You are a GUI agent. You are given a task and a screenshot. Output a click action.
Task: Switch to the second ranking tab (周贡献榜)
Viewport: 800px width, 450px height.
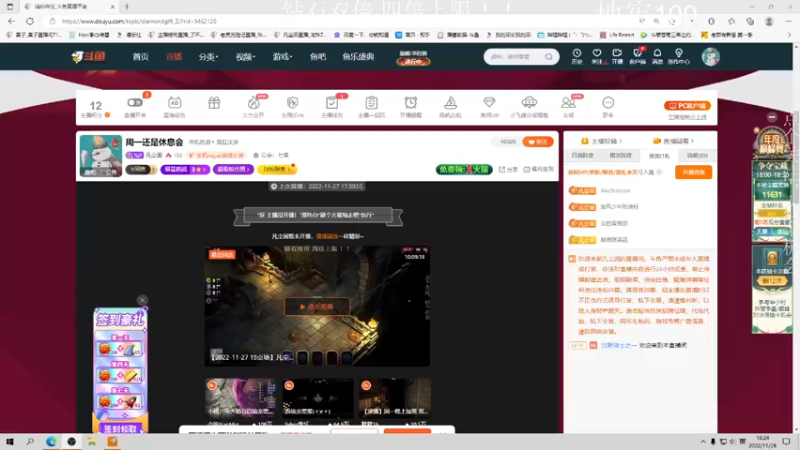click(620, 155)
